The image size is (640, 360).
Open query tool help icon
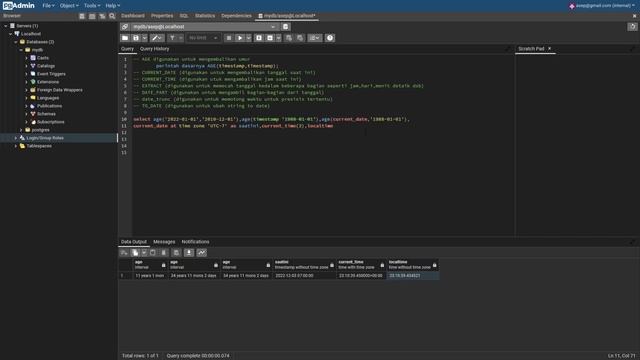point(330,38)
